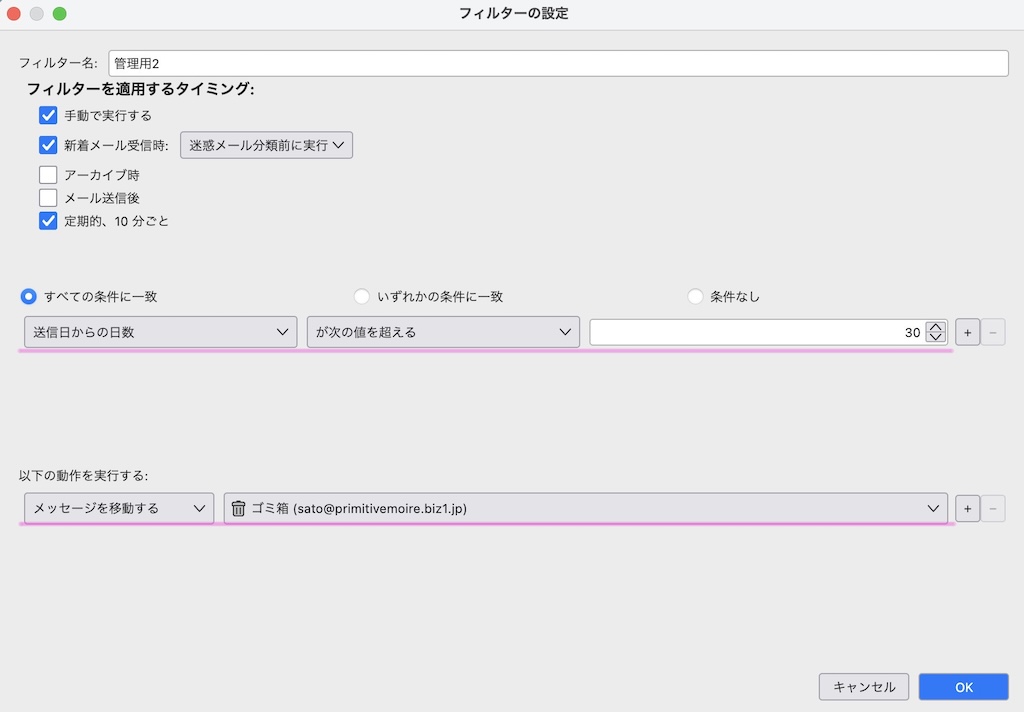
Task: Open the 送信日からの日数 condition dropdown
Action: (x=160, y=332)
